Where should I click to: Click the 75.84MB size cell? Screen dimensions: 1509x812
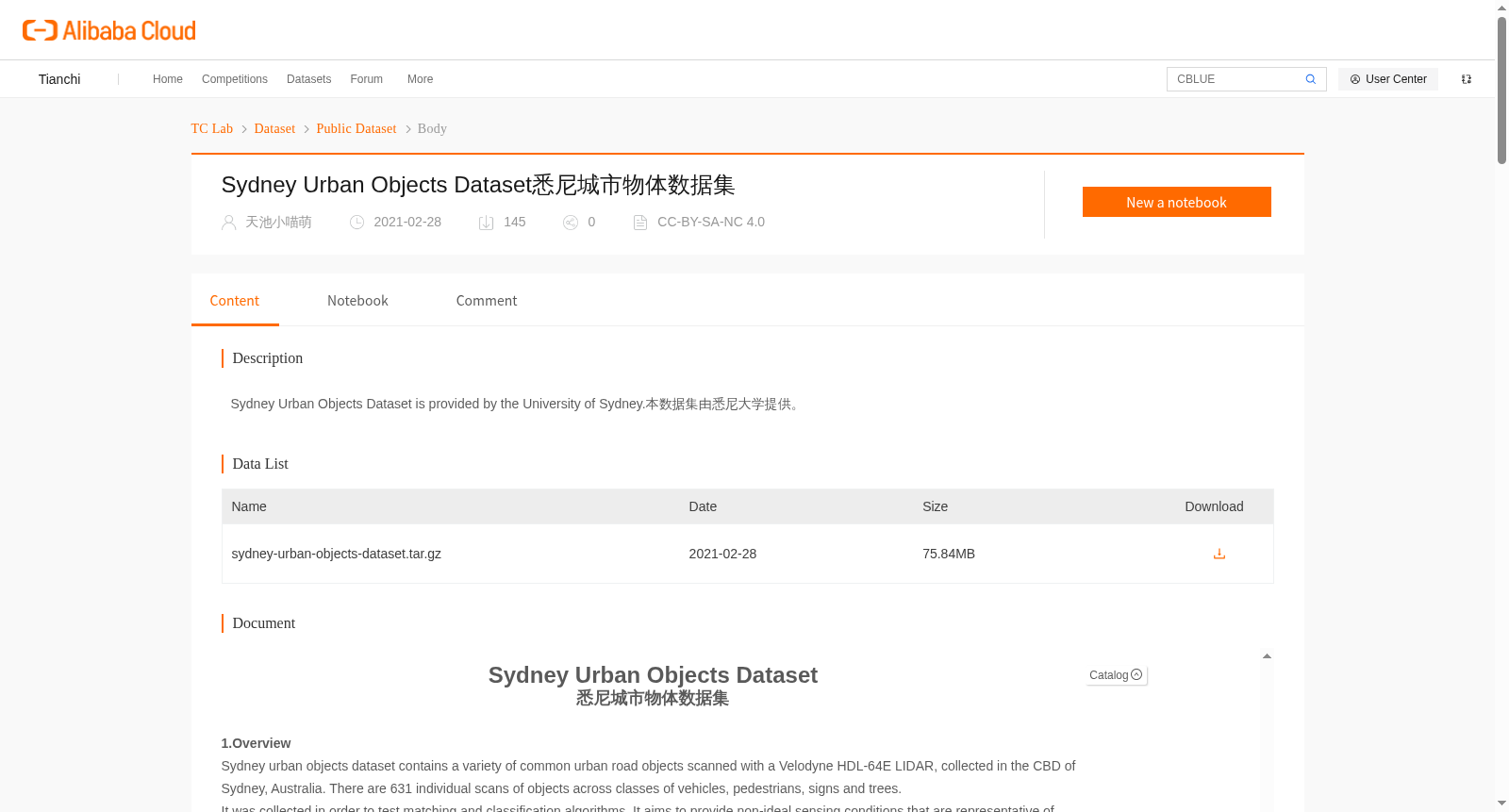point(949,554)
